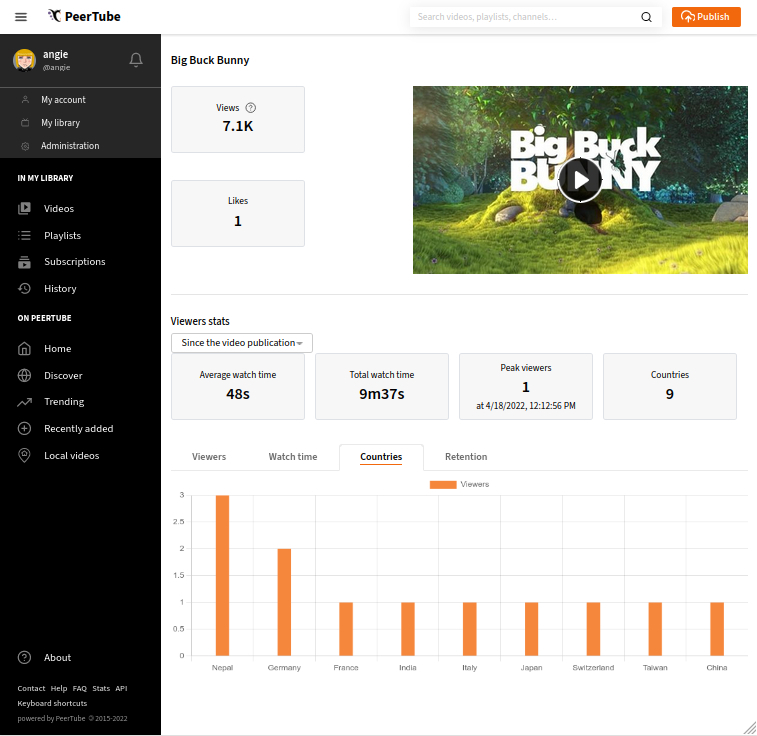Image resolution: width=757 pixels, height=736 pixels.
Task: Click the Discover globe icon
Action: [x=24, y=375]
